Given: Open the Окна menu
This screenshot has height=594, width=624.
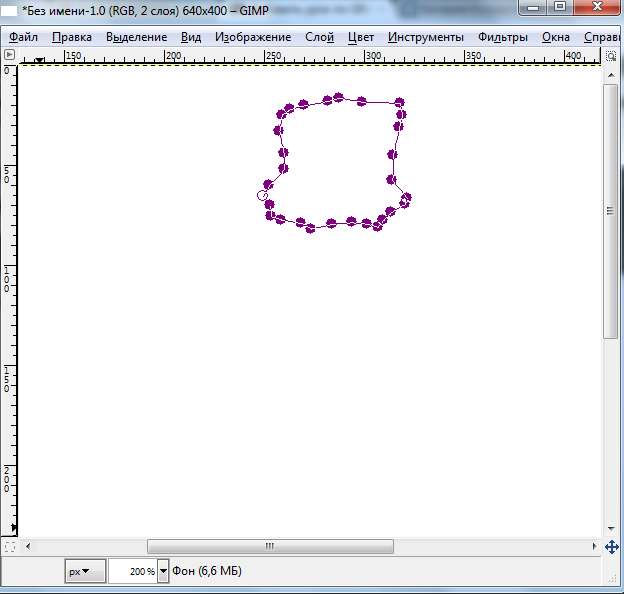Looking at the screenshot, I should pos(556,37).
